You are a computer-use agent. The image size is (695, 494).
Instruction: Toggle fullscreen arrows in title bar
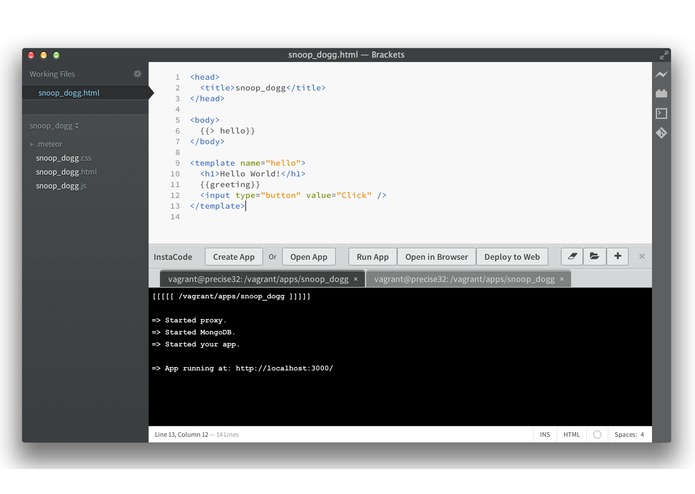[664, 55]
